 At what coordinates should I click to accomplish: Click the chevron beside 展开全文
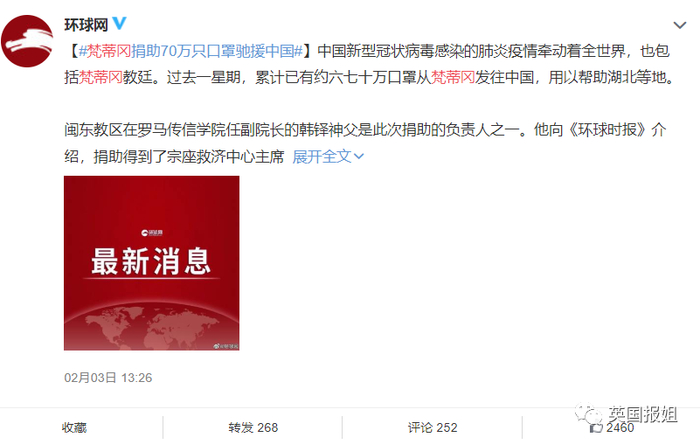tap(358, 157)
